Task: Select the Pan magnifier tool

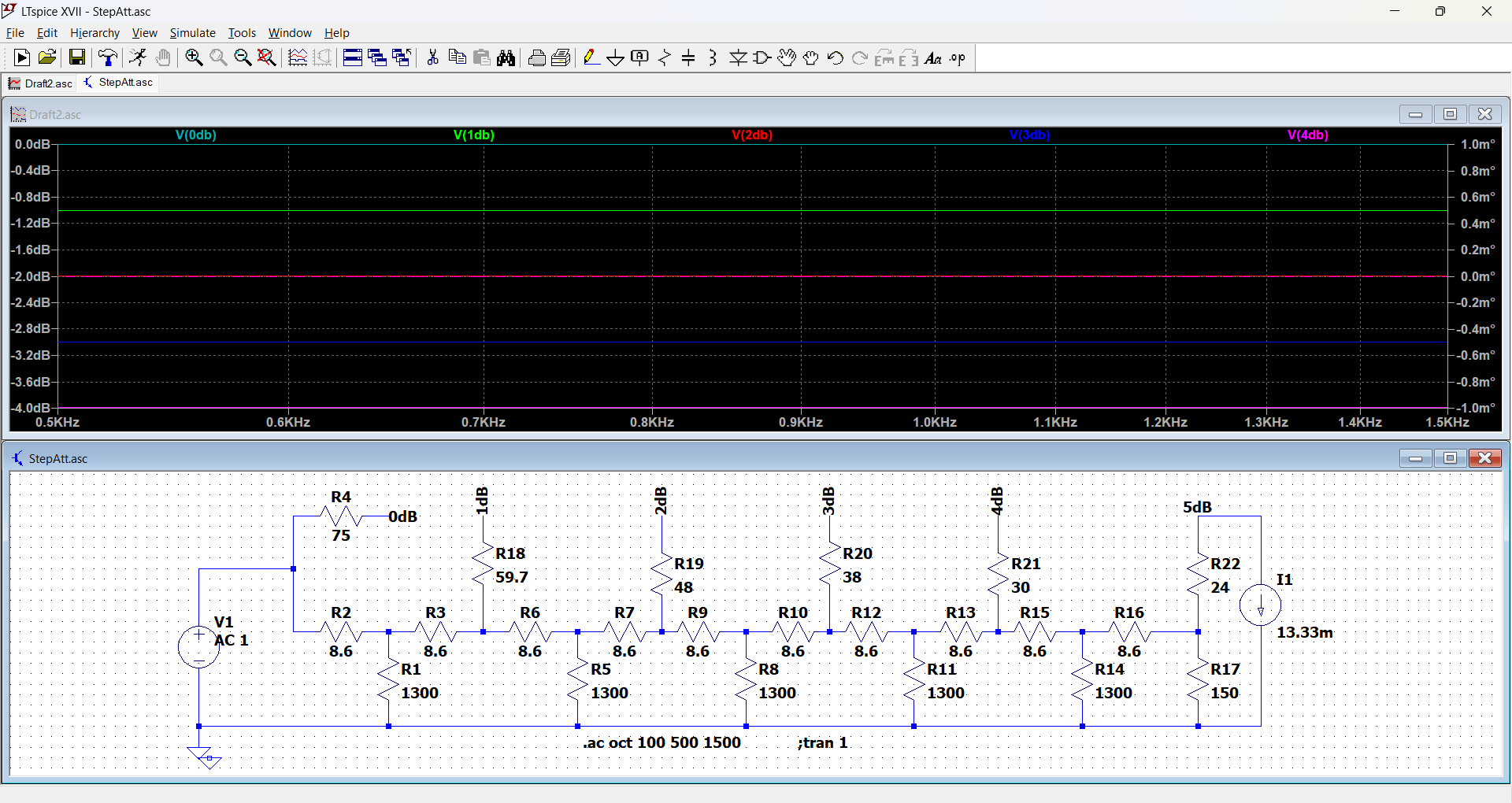Action: (218, 57)
